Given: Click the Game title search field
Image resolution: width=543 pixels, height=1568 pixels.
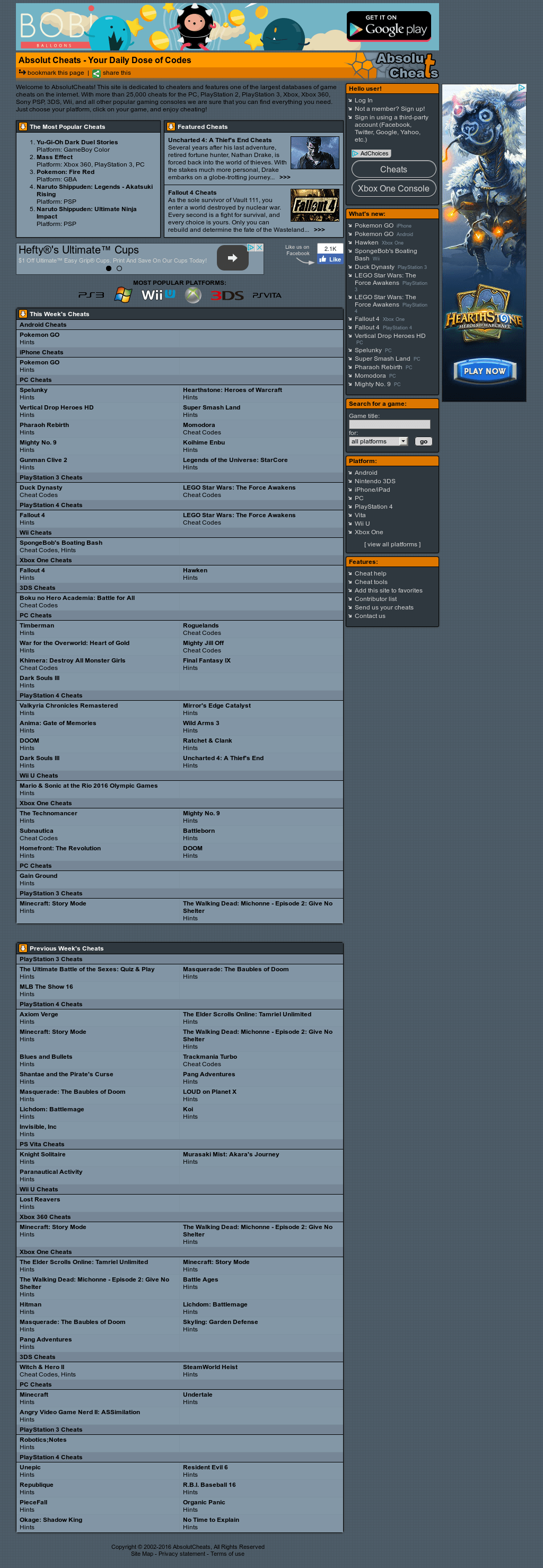Looking at the screenshot, I should pos(390,424).
